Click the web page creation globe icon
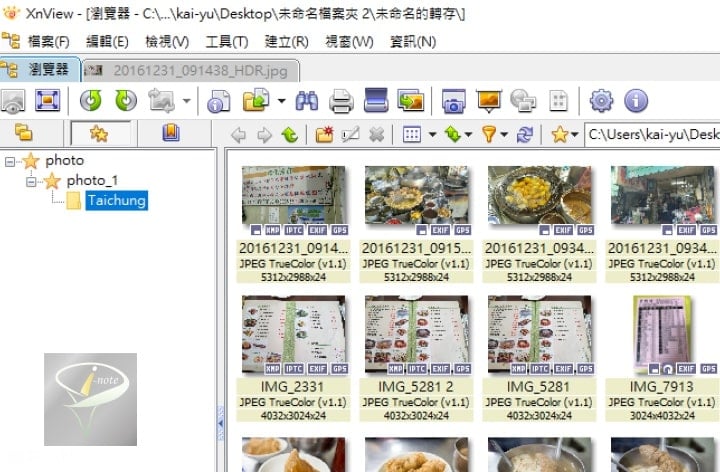 (x=523, y=101)
